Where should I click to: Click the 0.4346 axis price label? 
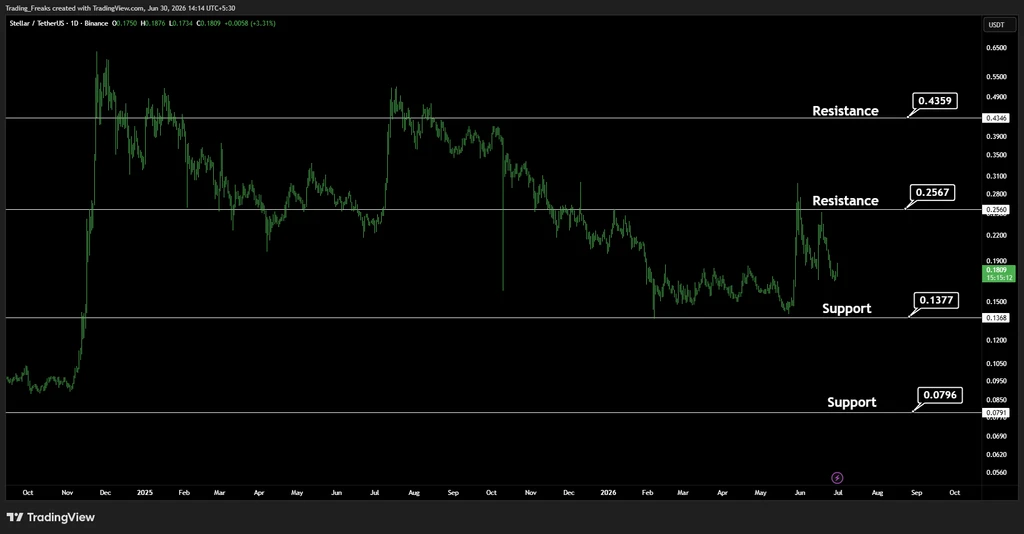996,118
